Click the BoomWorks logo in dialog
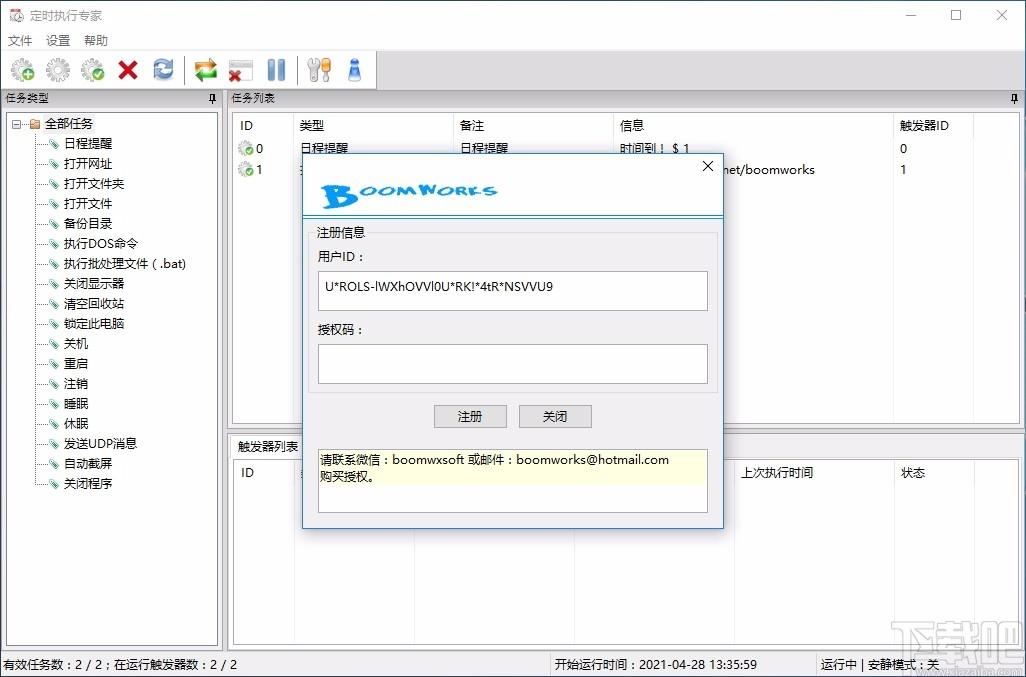Screen dimensions: 1026x677 pos(409,194)
